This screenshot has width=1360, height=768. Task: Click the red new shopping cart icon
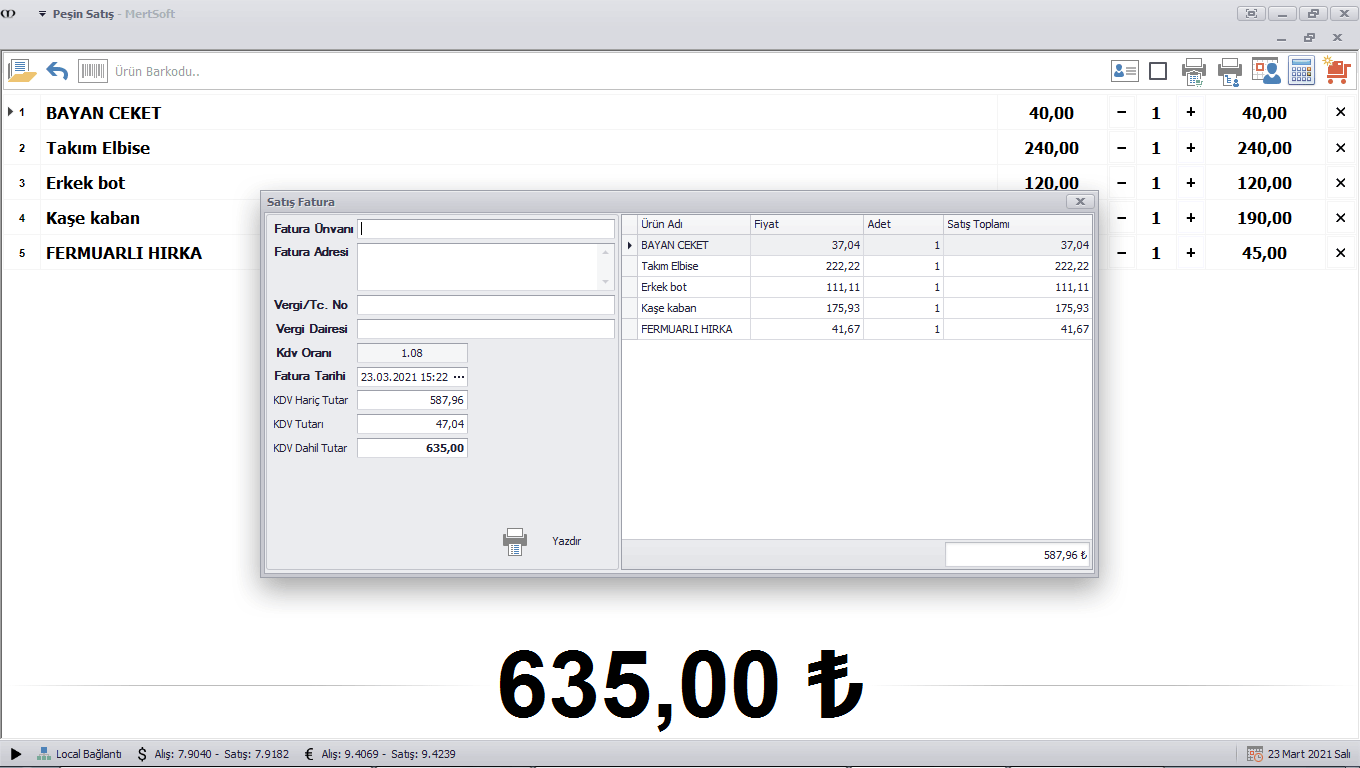(1336, 71)
